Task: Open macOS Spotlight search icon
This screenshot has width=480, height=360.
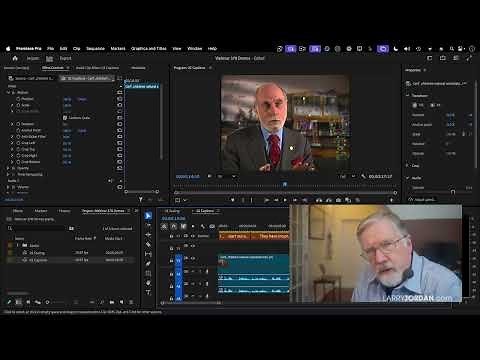Action: [x=452, y=49]
